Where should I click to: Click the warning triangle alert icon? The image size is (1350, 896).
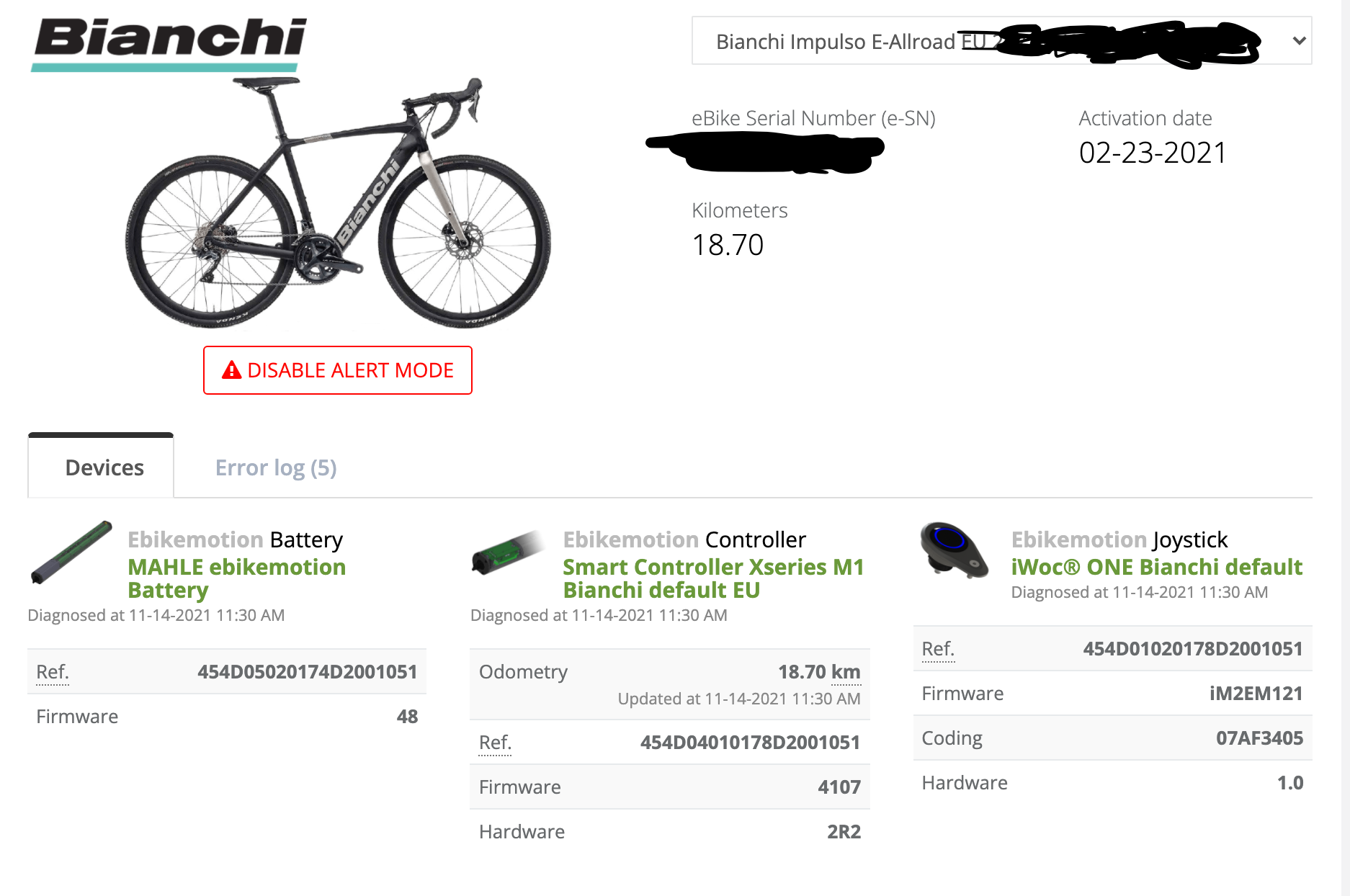point(231,370)
